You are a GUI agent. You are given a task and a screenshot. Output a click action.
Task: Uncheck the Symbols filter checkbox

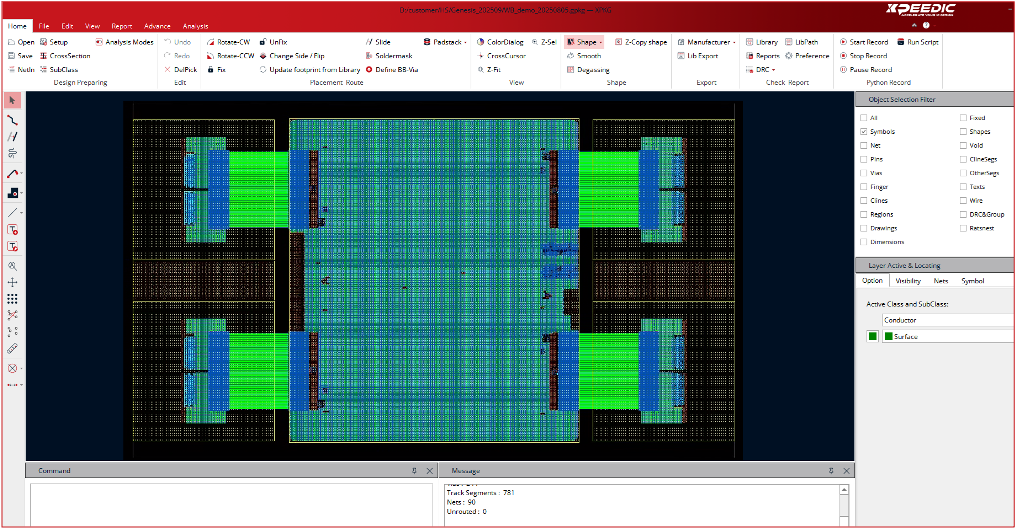pyautogui.click(x=864, y=131)
